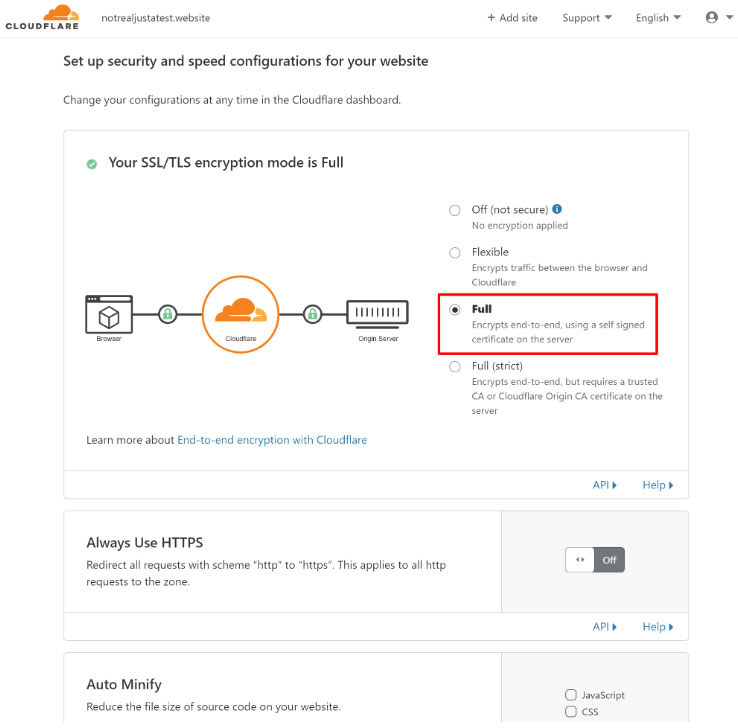Image resolution: width=738 pixels, height=728 pixels.
Task: Enable CSS Auto Minify checkbox
Action: coord(570,711)
